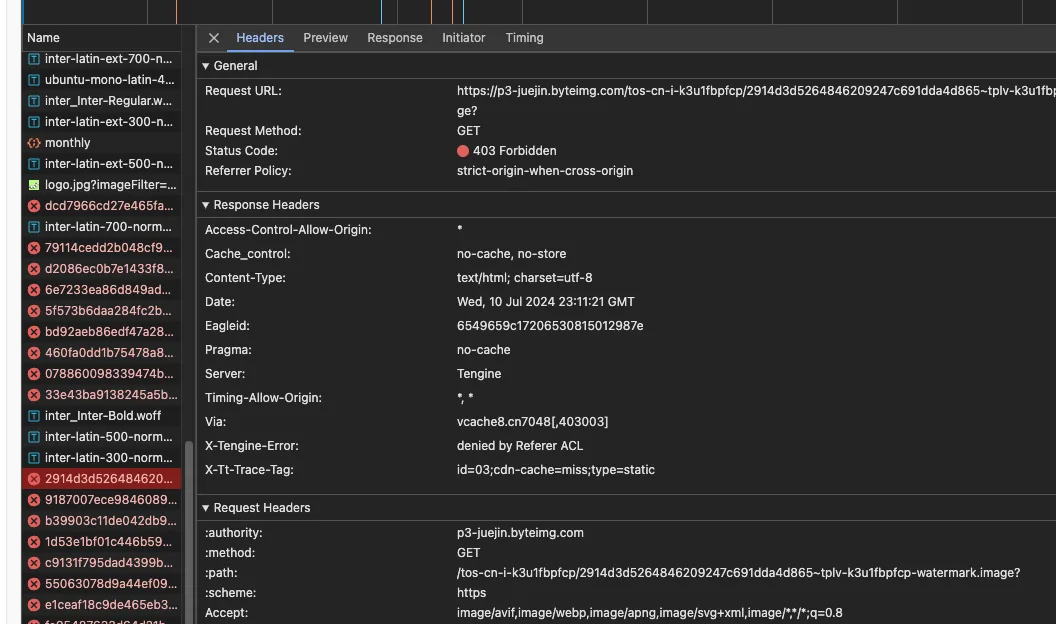Click font icon of inter_Inter-Bold.woff request
Viewport: 1056px width, 624px height.
34,416
